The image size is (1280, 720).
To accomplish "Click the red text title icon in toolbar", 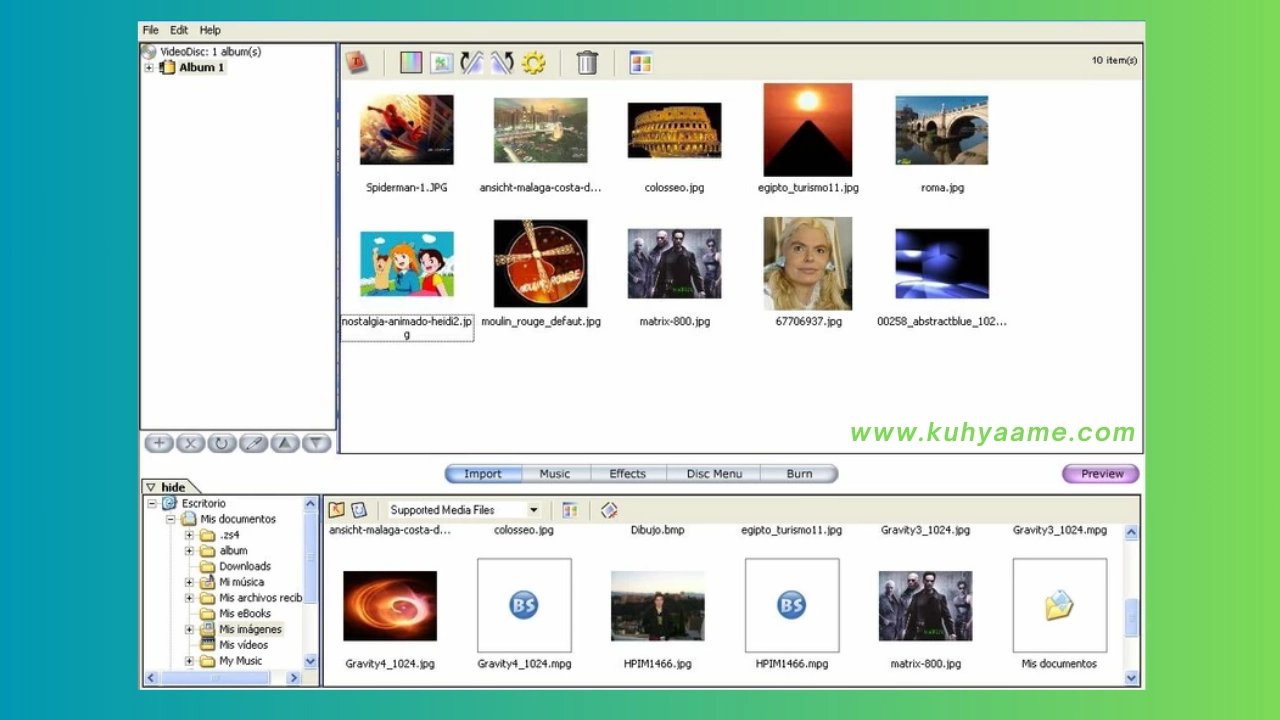I will click(357, 63).
